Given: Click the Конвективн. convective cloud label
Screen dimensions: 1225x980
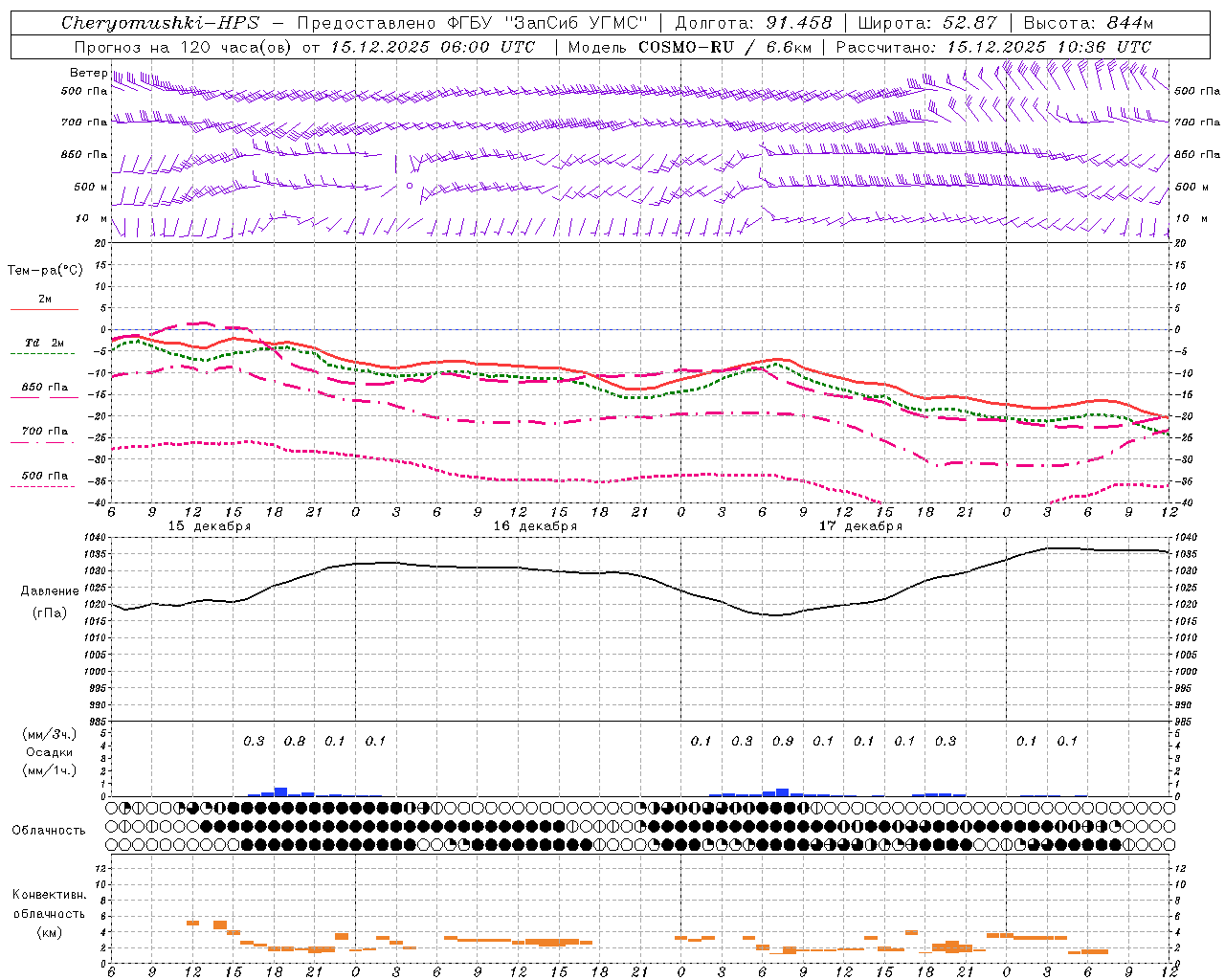Looking at the screenshot, I should 49,895.
